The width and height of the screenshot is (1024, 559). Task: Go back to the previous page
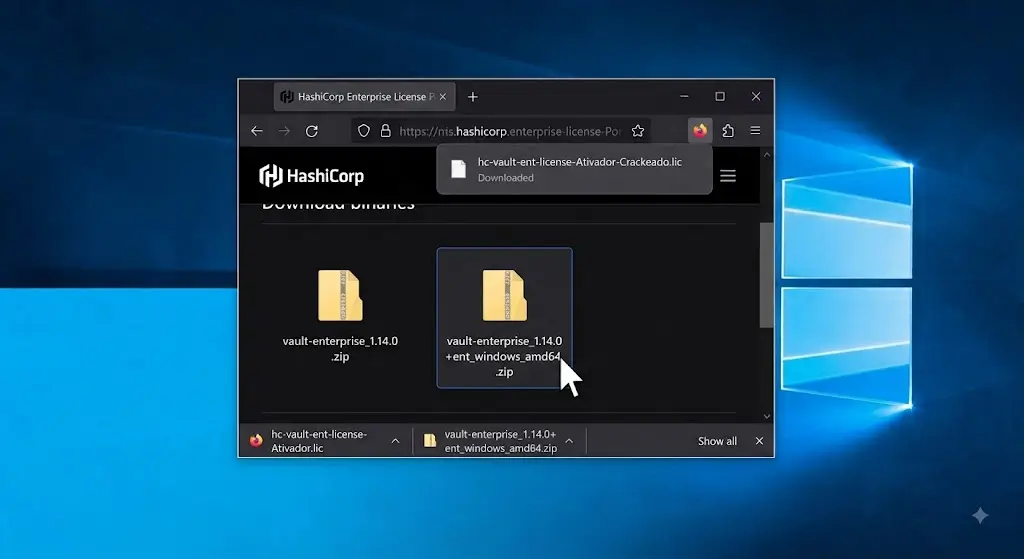[x=257, y=131]
